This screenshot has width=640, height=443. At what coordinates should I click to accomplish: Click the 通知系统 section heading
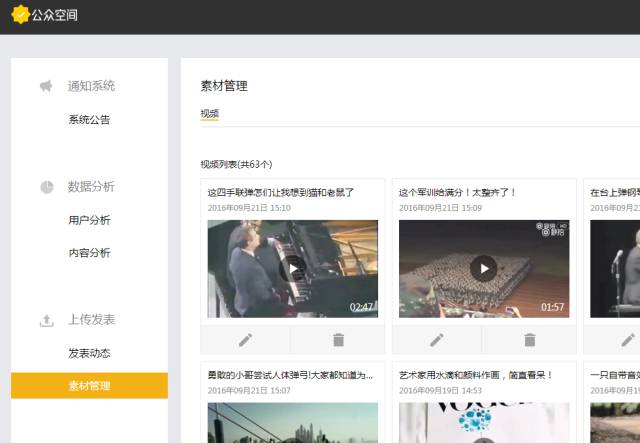[x=91, y=86]
